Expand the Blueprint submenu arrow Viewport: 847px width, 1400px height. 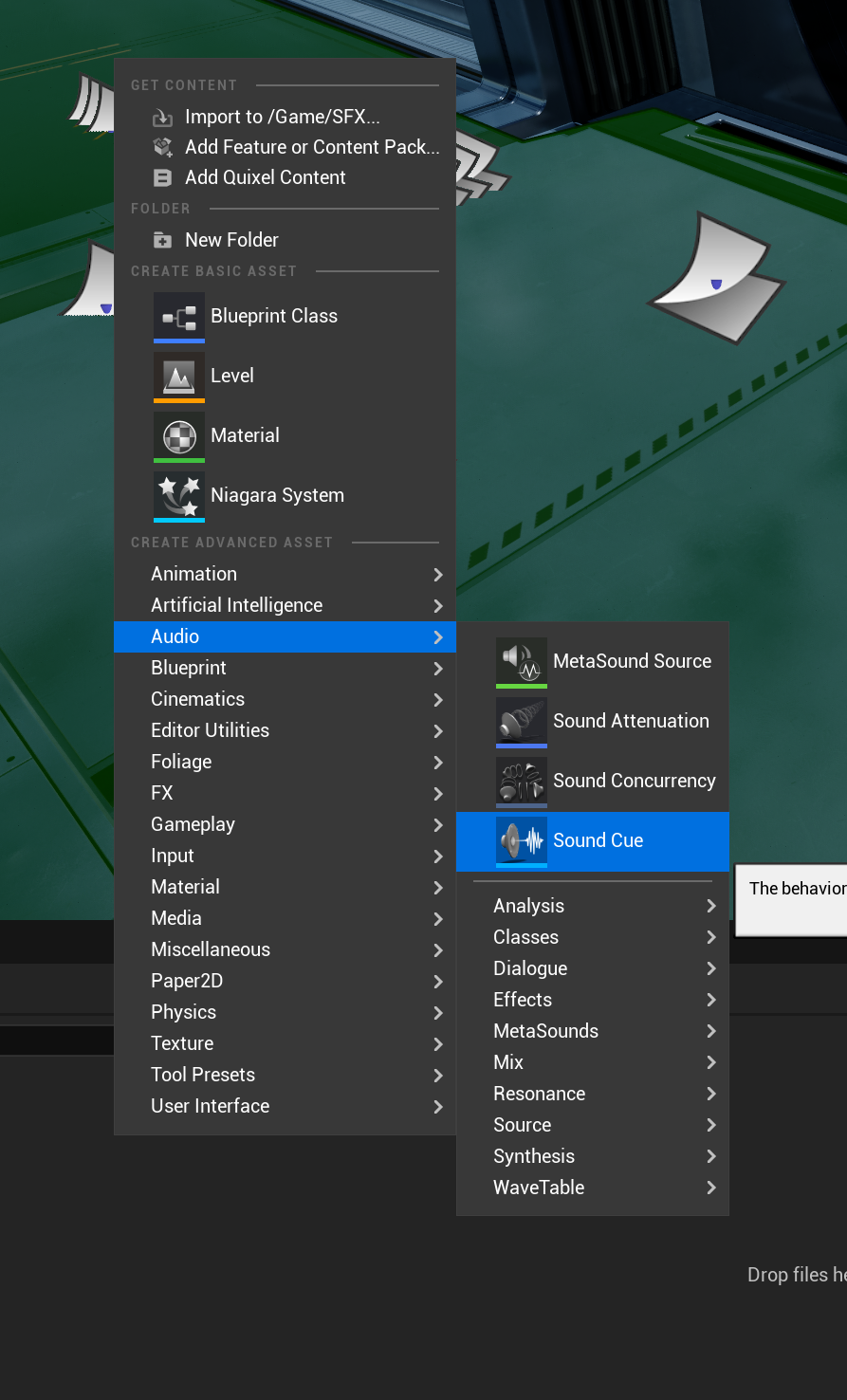[x=438, y=669]
